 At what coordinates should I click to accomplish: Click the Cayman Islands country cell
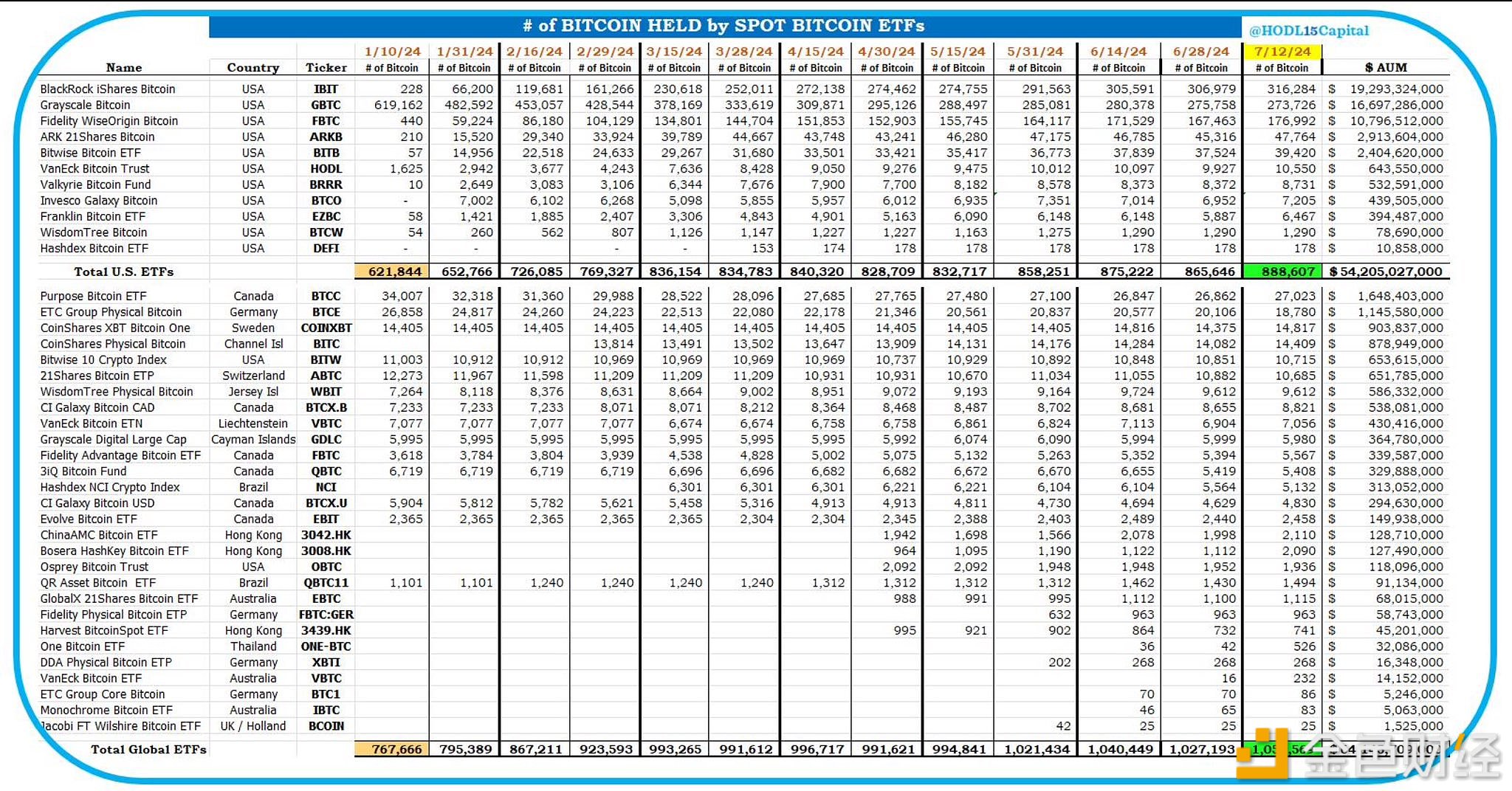[x=253, y=440]
